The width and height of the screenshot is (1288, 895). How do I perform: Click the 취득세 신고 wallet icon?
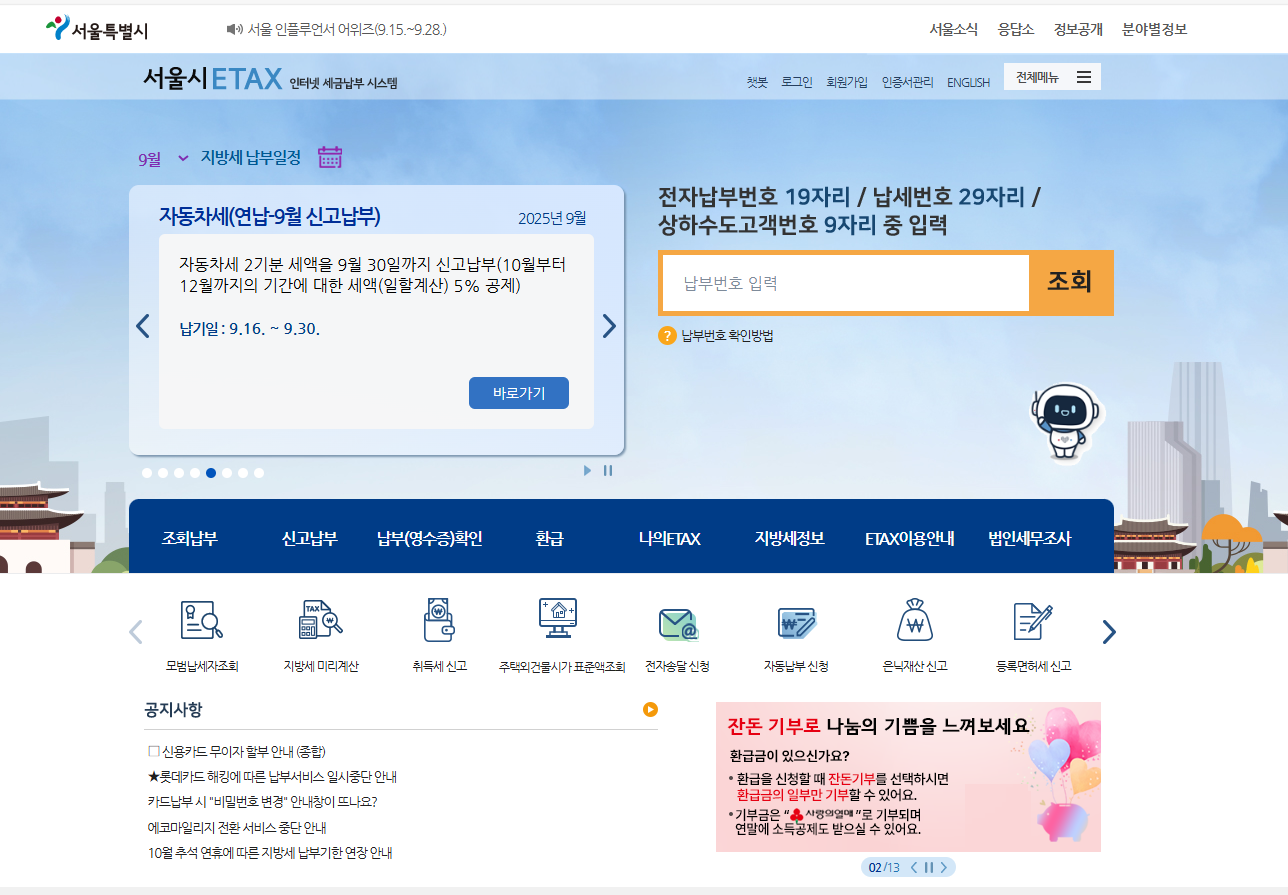click(439, 620)
